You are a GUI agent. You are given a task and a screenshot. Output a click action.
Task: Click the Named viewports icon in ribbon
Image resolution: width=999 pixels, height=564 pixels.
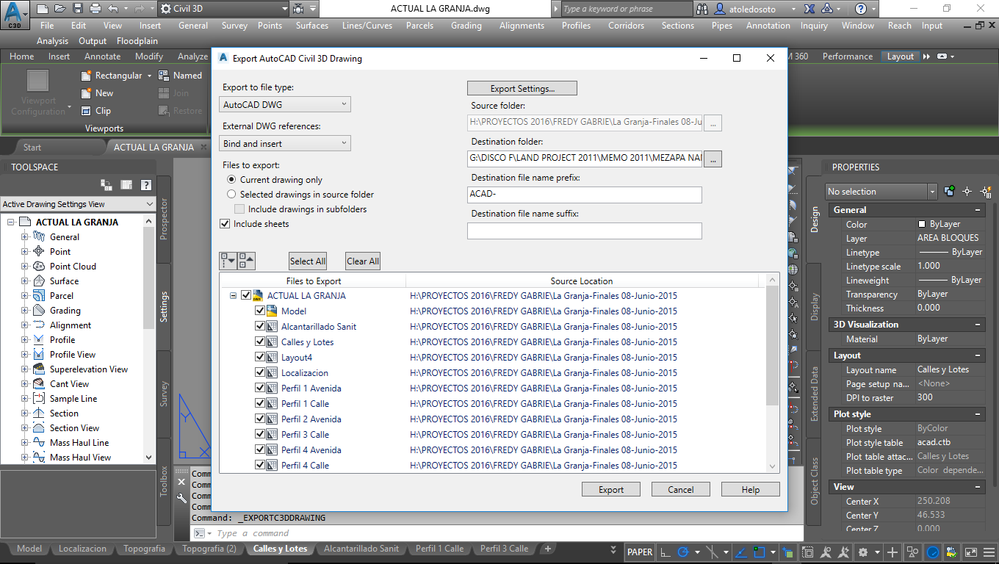coord(164,75)
